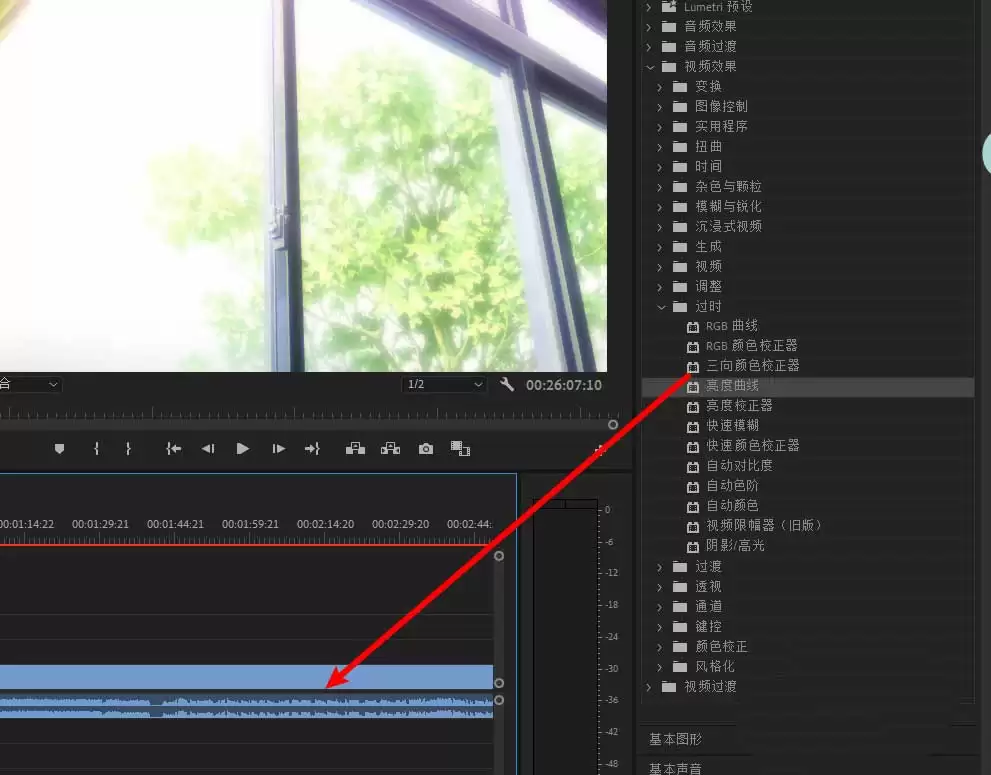
Task: Add a marker using the marker icon
Action: (59, 449)
